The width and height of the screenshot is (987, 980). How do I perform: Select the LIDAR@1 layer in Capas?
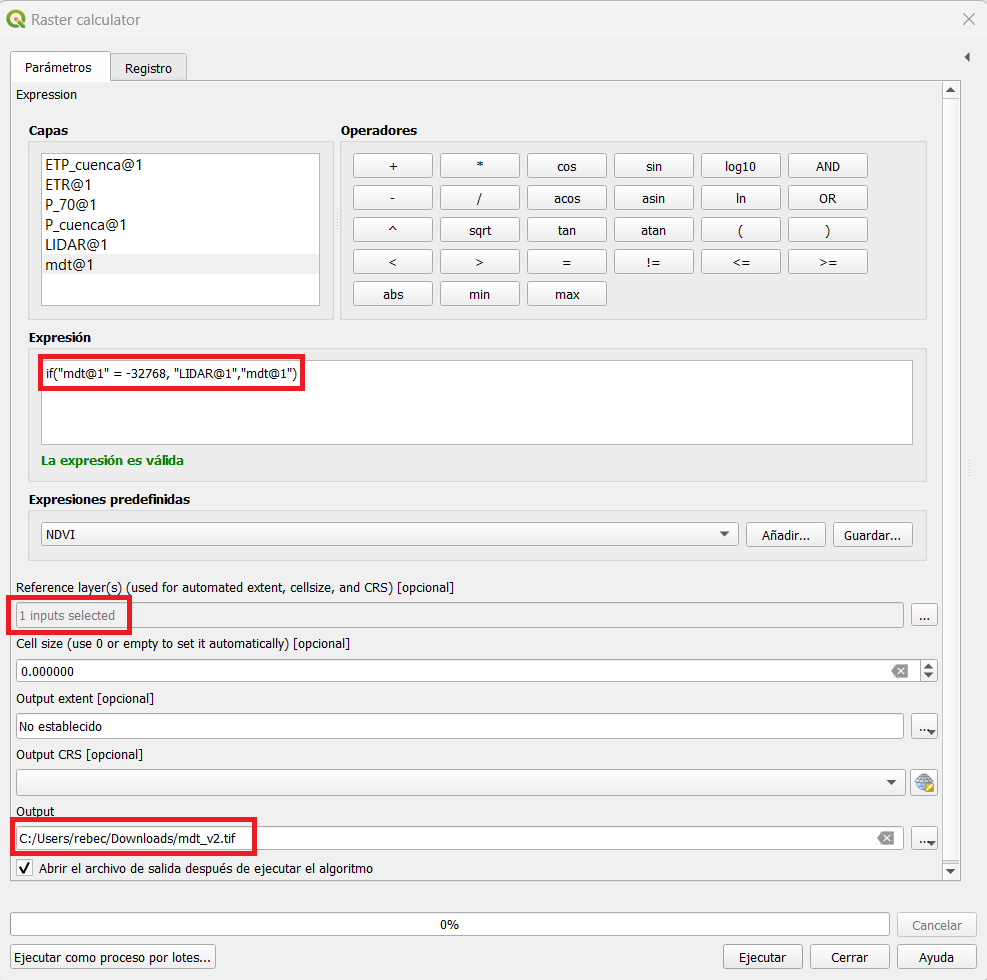pyautogui.click(x=76, y=244)
